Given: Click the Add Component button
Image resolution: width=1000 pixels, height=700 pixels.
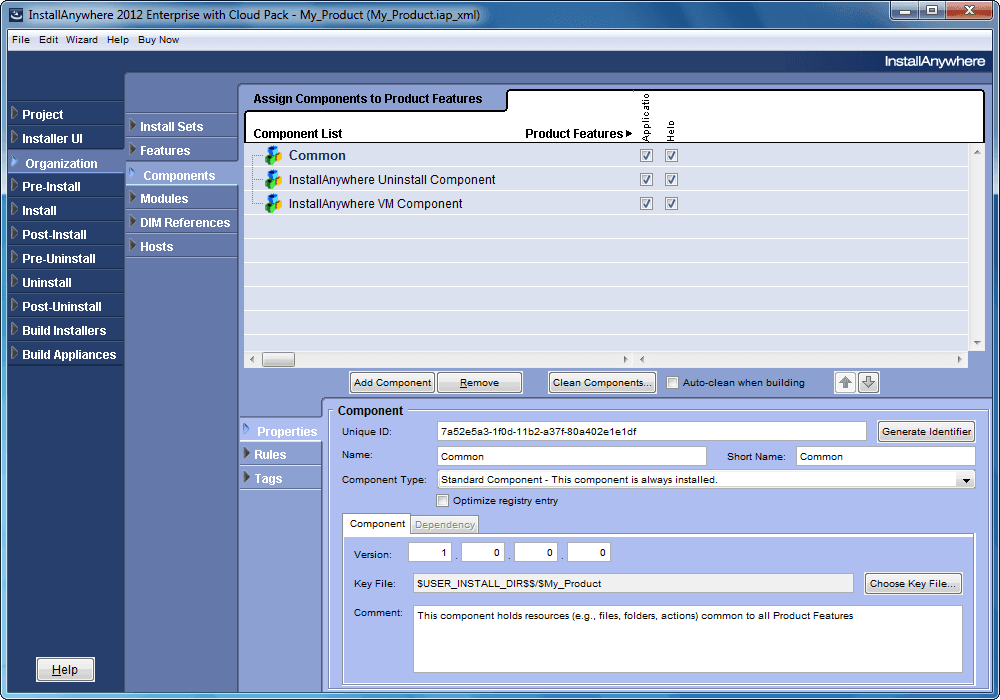Looking at the screenshot, I should point(392,383).
